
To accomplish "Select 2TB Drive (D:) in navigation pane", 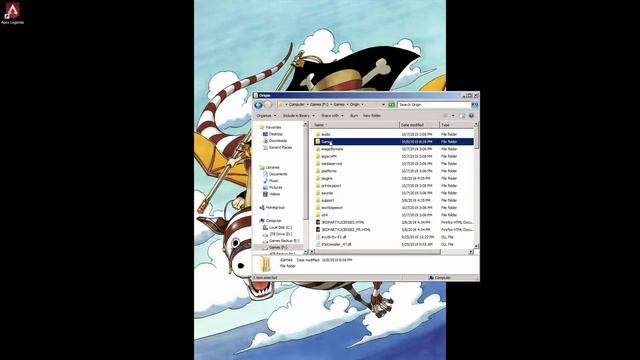I will click(281, 234).
